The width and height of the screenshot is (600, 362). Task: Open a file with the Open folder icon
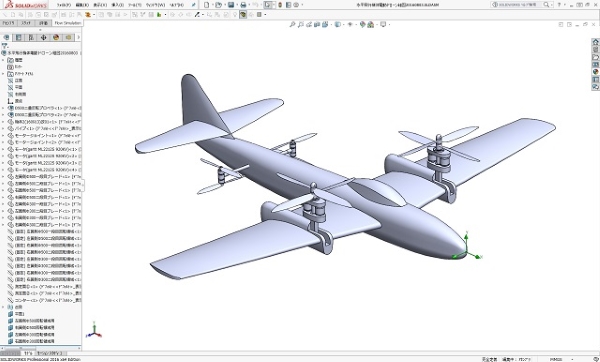[x=218, y=5]
